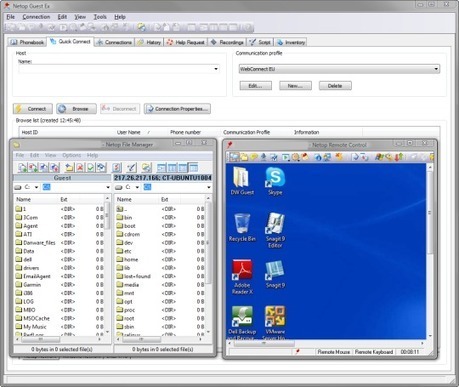Click Adobe Reader X shortcut icon
Screen dimensions: 459x387
242,277
